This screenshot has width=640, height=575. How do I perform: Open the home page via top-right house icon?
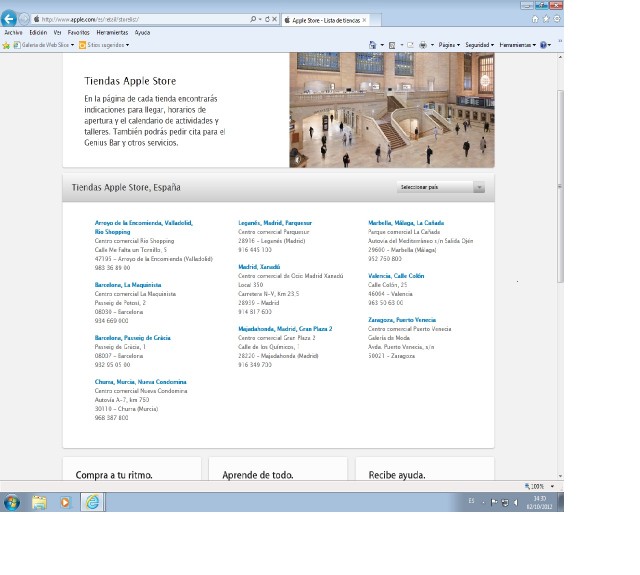click(535, 19)
